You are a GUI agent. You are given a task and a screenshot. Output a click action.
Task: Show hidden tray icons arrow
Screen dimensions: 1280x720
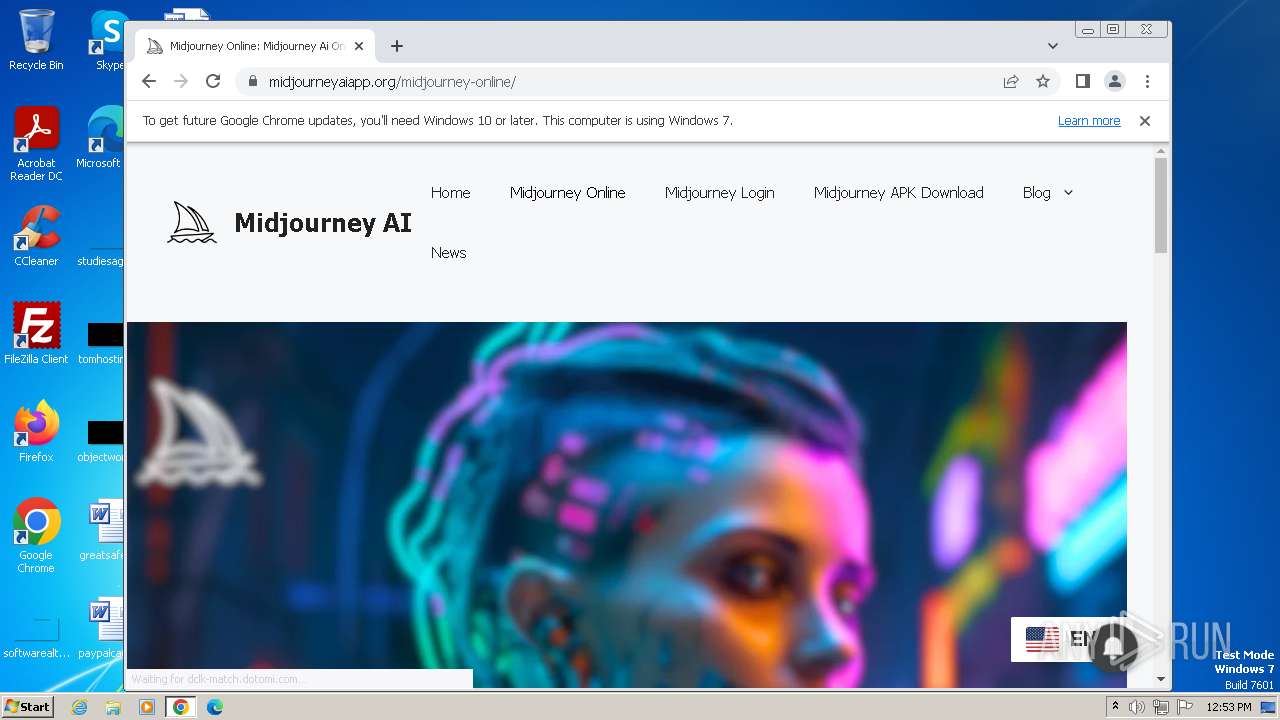(1115, 707)
